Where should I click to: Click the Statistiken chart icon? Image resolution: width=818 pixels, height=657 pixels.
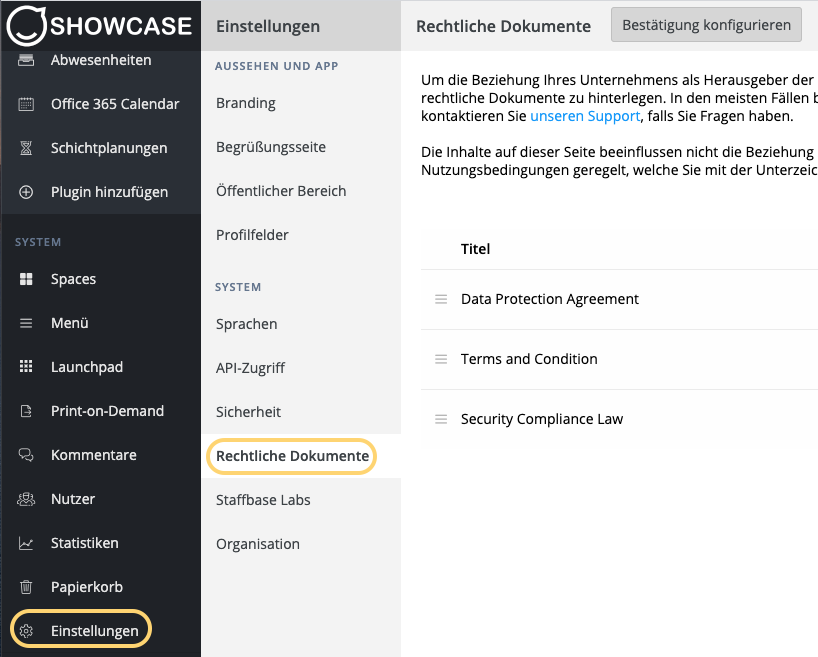coord(26,543)
